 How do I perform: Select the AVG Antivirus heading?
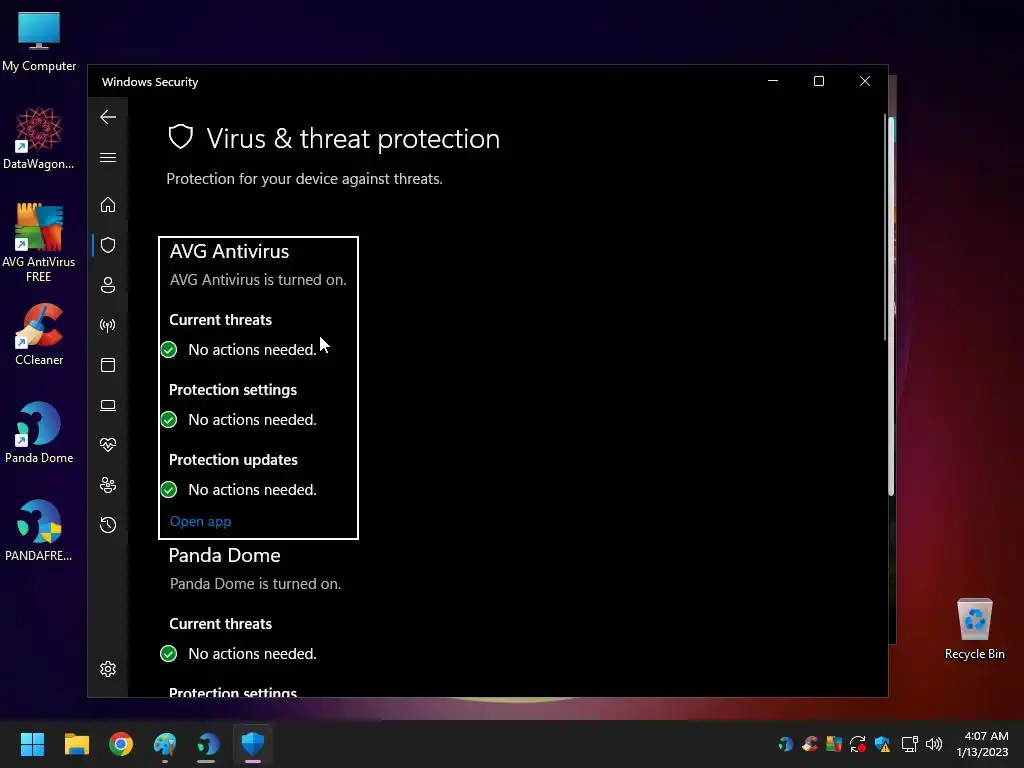[229, 251]
